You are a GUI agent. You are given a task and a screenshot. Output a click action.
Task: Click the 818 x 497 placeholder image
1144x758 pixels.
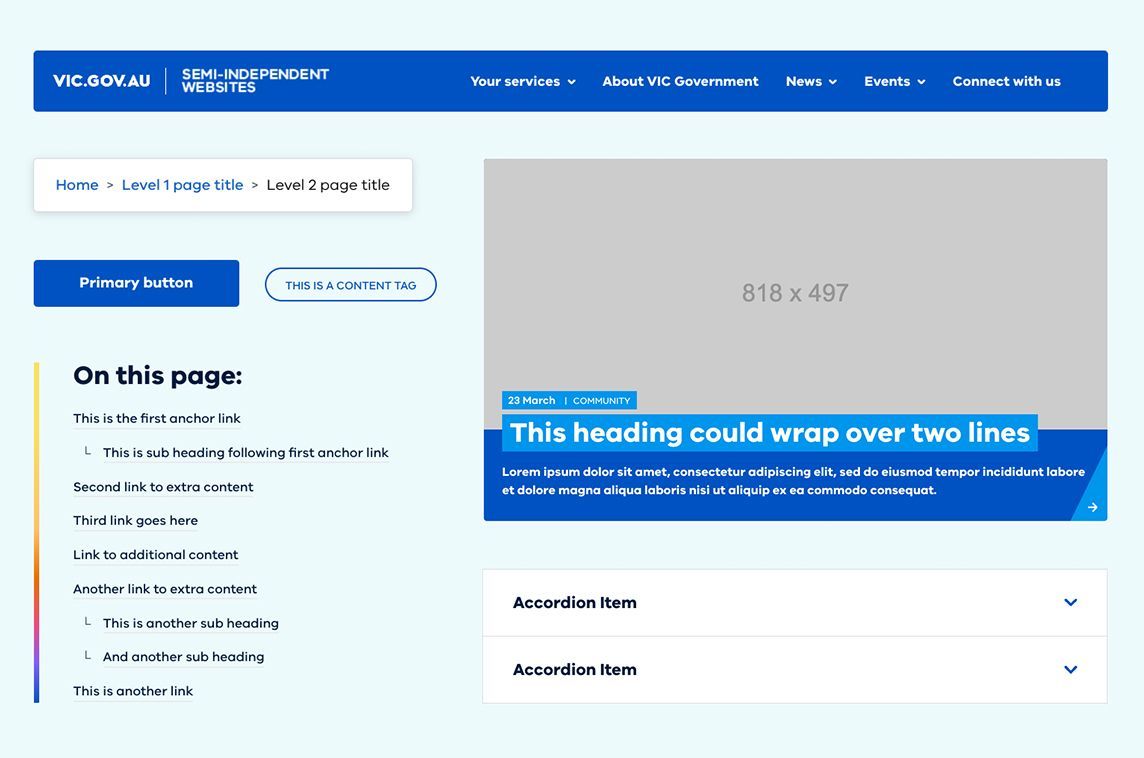coord(795,294)
